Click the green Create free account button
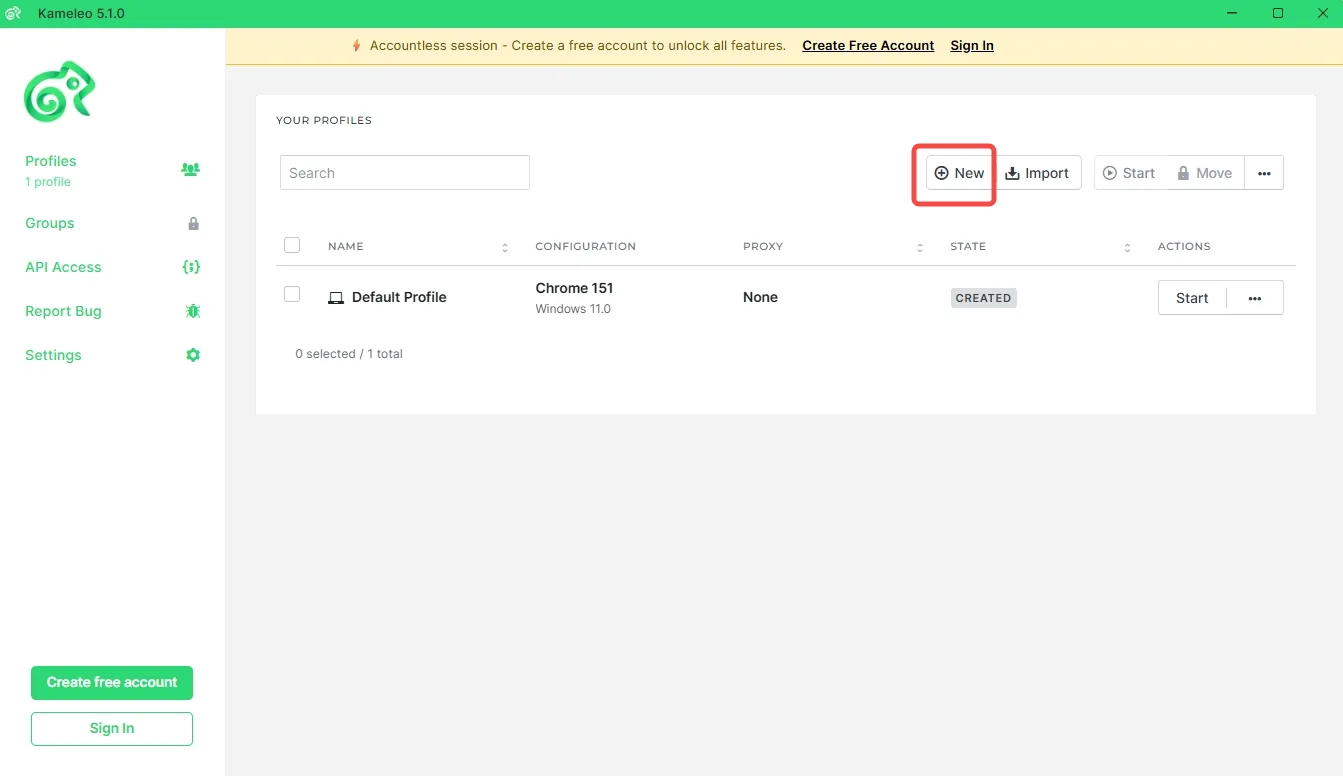Screen dimensions: 1343x776 coord(112,683)
